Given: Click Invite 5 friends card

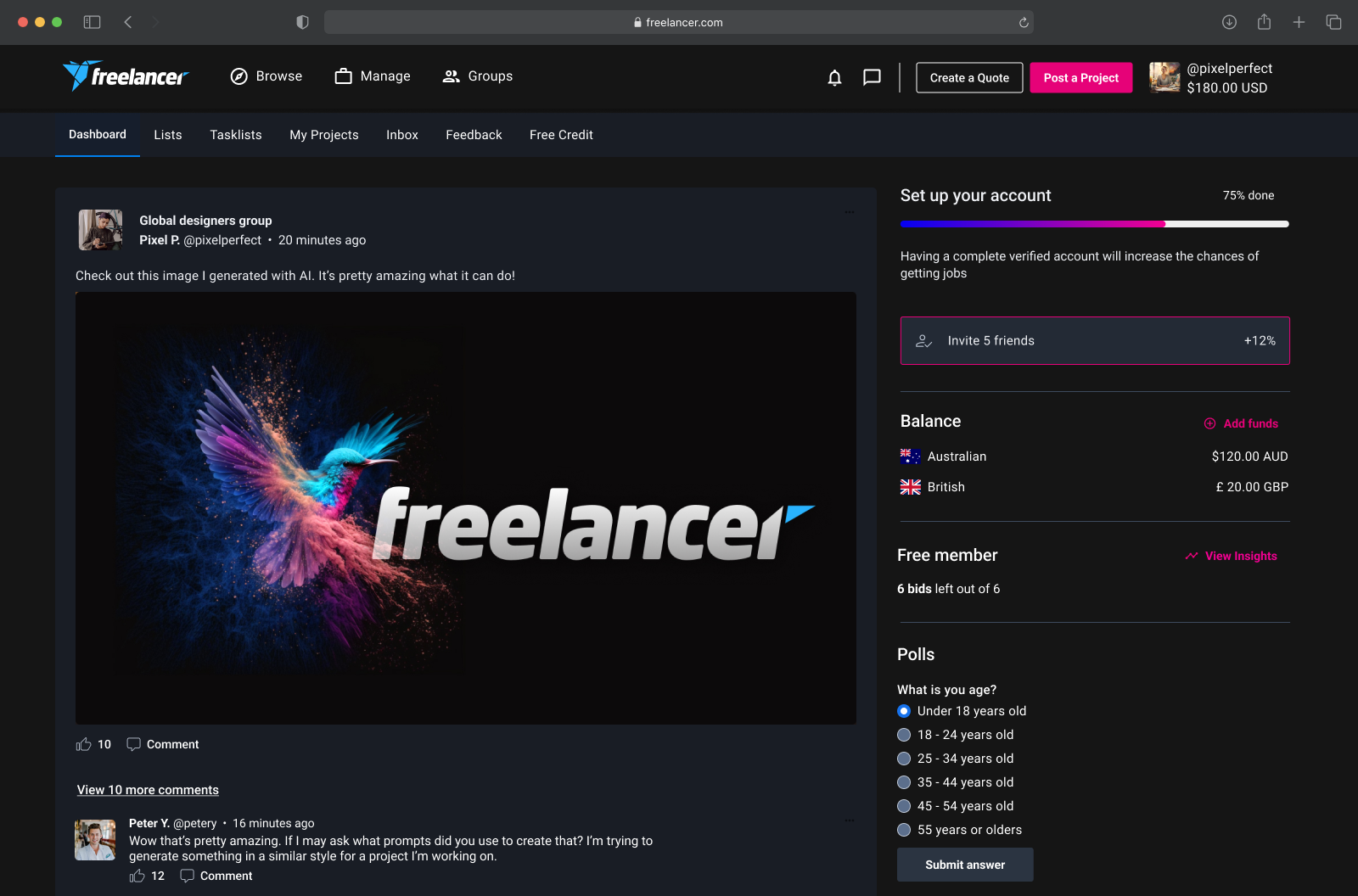Looking at the screenshot, I should [1095, 340].
